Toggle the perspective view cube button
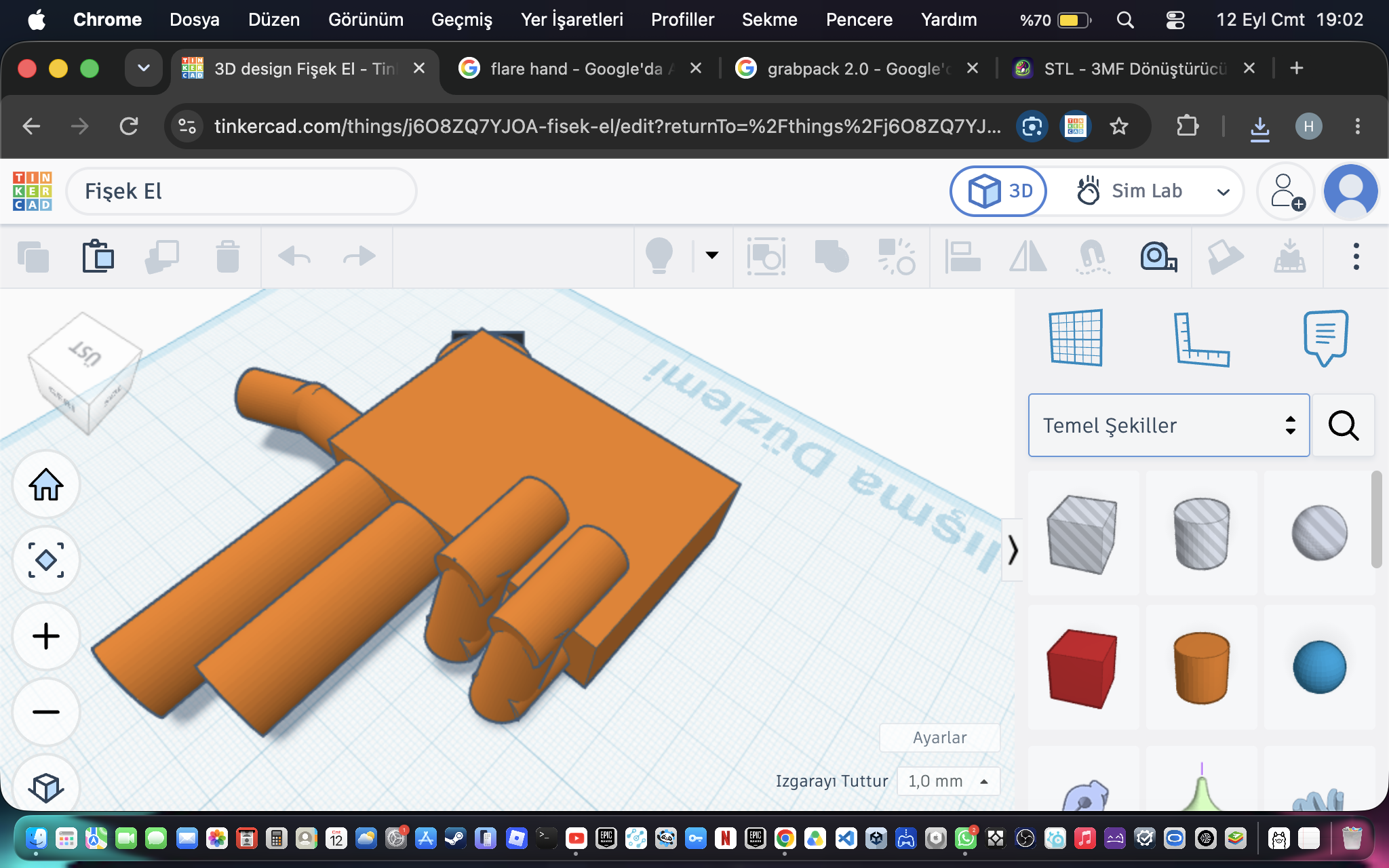The image size is (1389, 868). 46,787
